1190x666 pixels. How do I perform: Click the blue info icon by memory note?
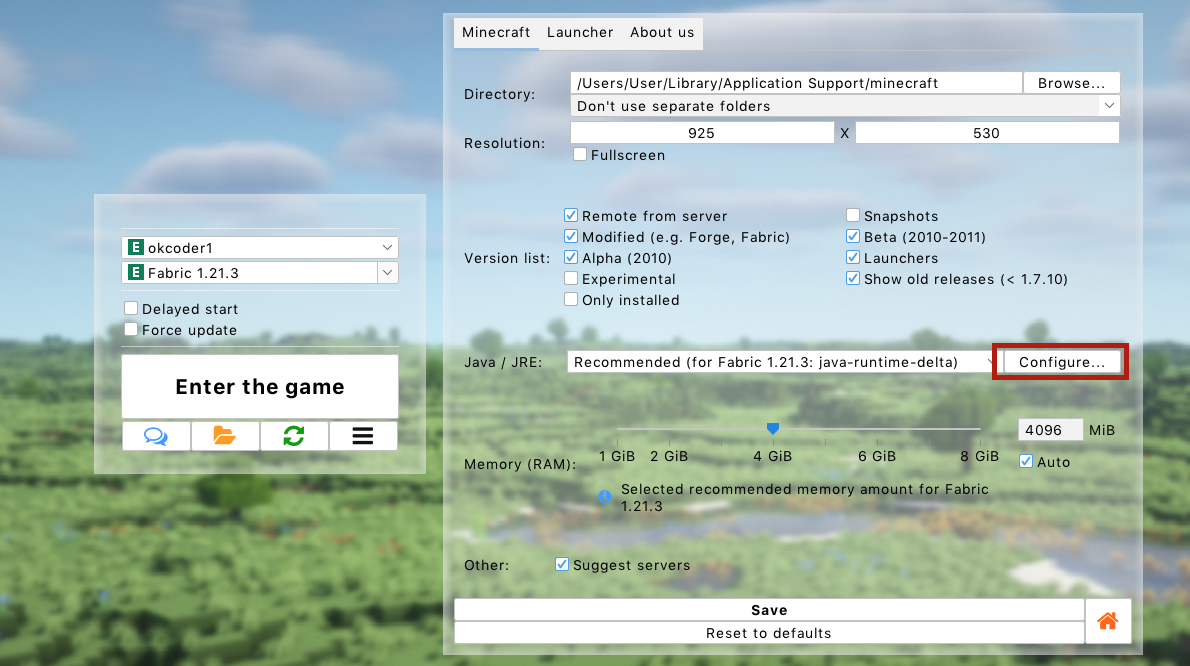coord(604,497)
